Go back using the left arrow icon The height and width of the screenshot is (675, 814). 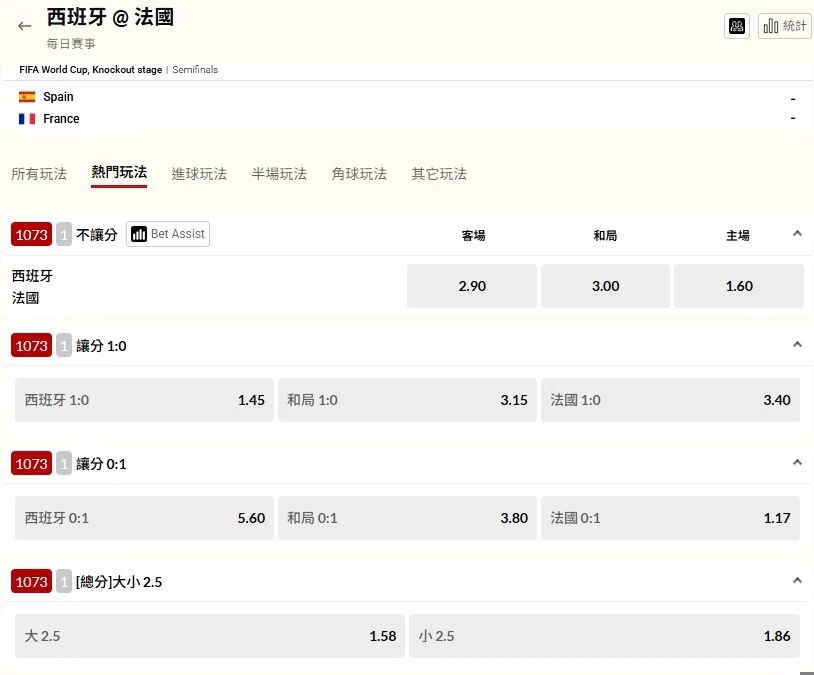coord(24,26)
